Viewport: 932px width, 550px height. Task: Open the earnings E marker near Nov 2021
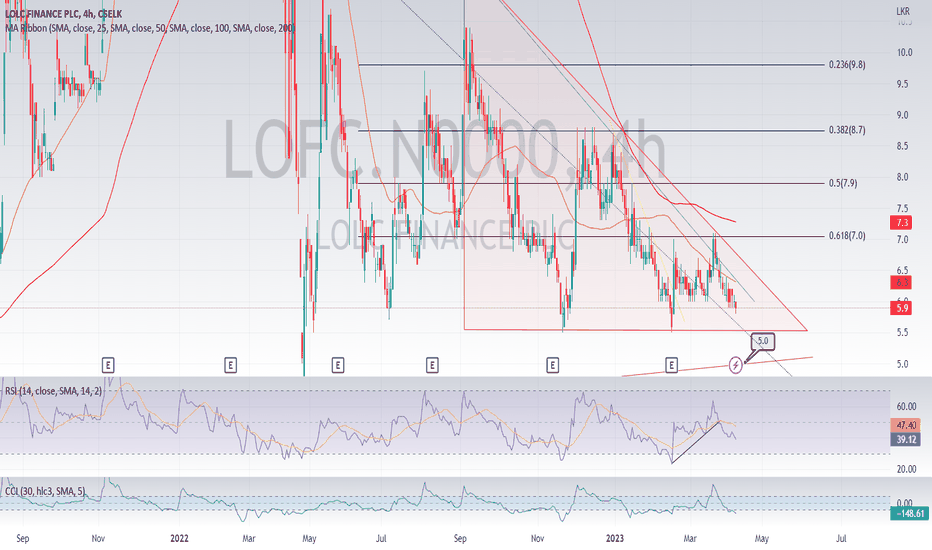pos(108,365)
